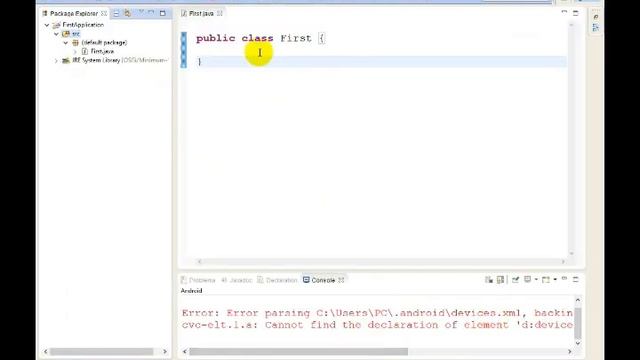Minimize the Console view

tap(564, 279)
